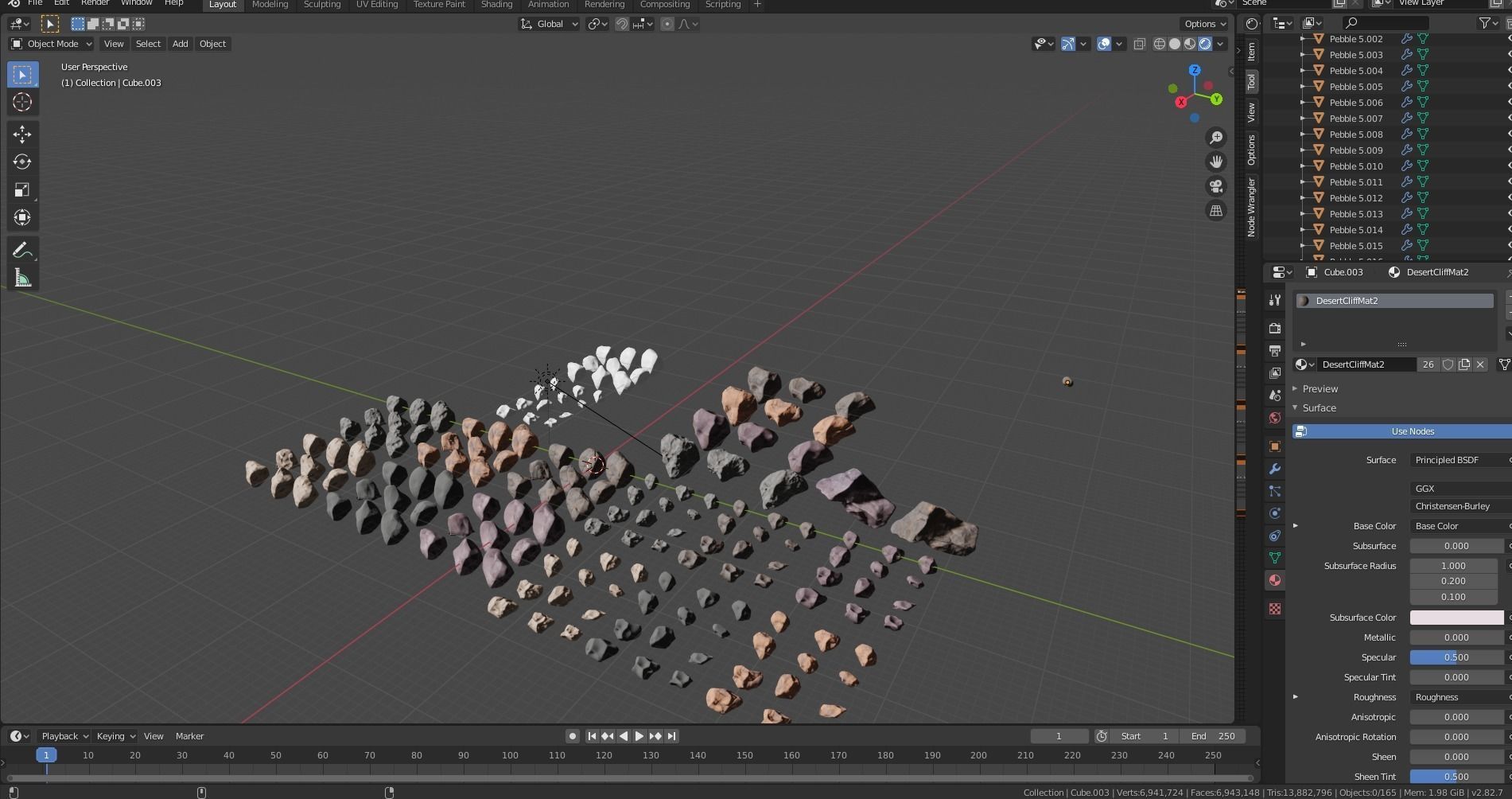Open viewport shading options dropdown arrow
The height and width of the screenshot is (799, 1512).
click(1221, 44)
